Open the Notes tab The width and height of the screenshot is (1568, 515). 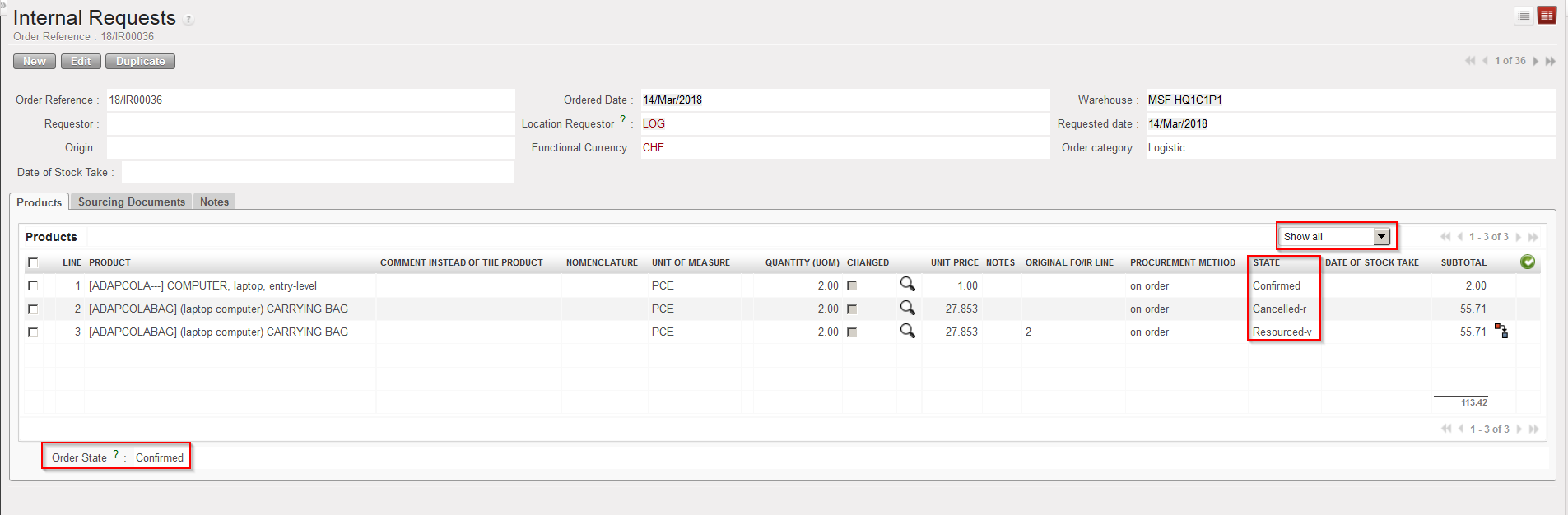214,202
